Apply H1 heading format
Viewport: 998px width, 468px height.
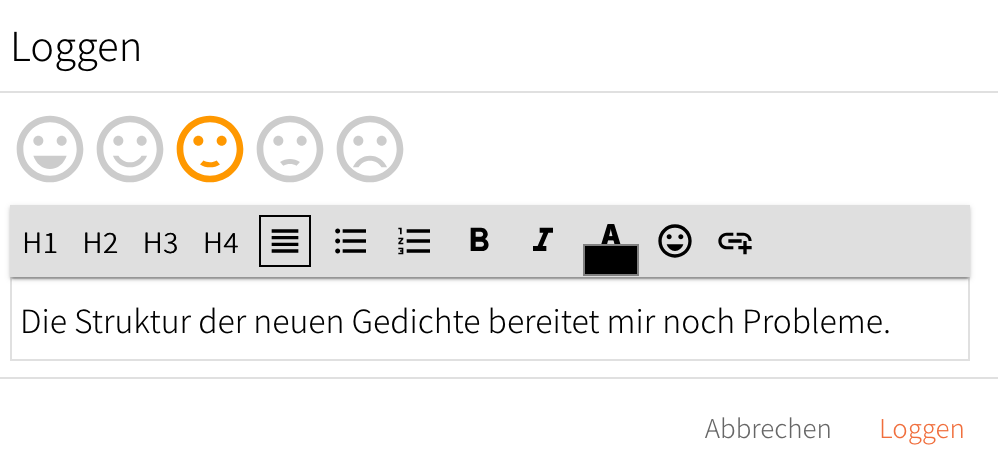tap(40, 242)
